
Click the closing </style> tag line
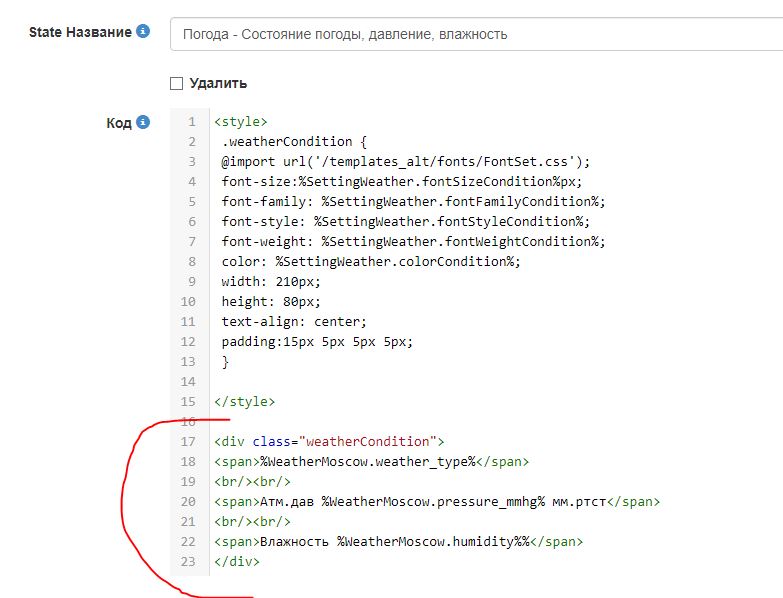tap(244, 402)
